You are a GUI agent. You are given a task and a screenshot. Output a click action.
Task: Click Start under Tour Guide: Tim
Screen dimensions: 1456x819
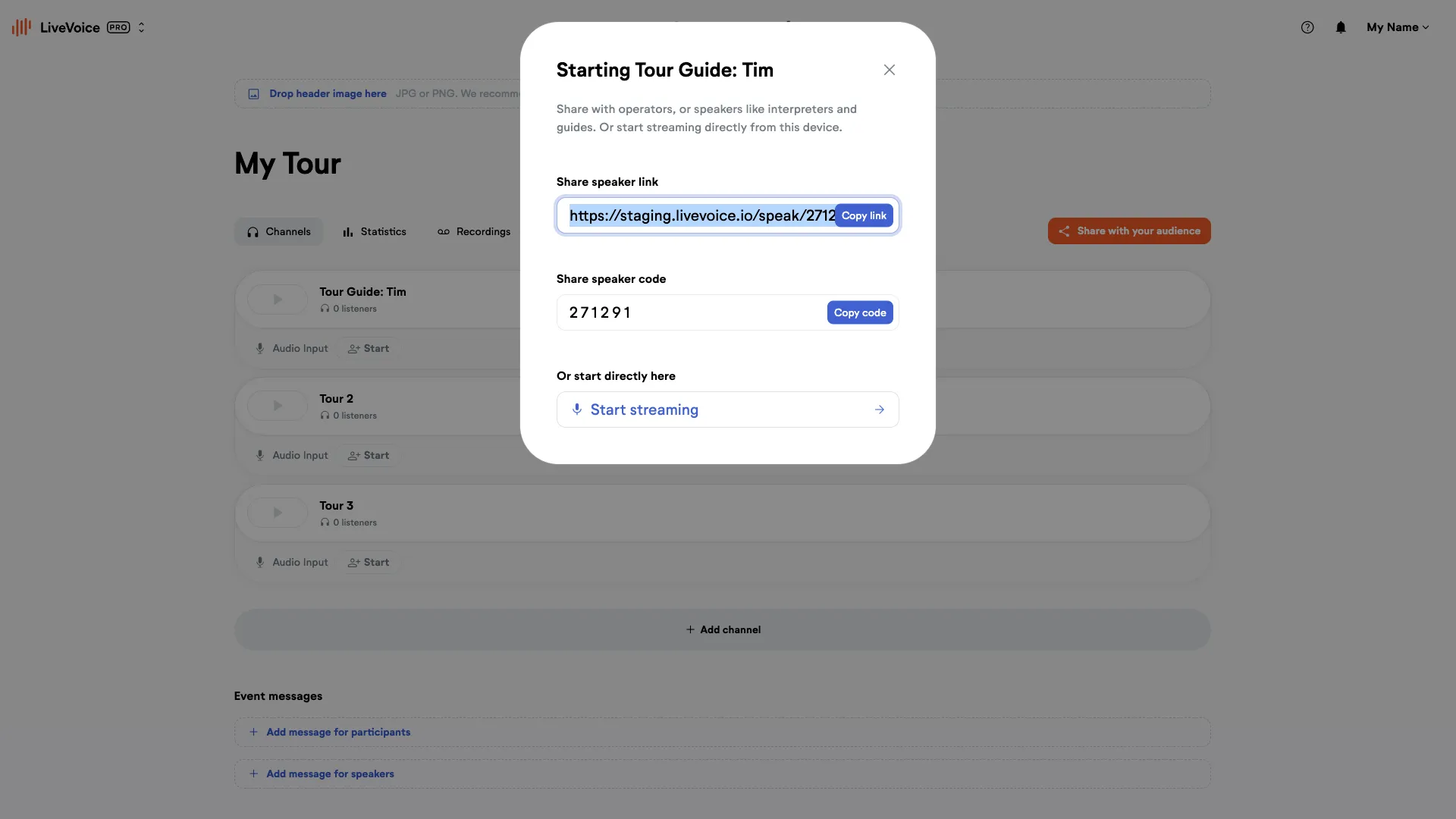369,349
